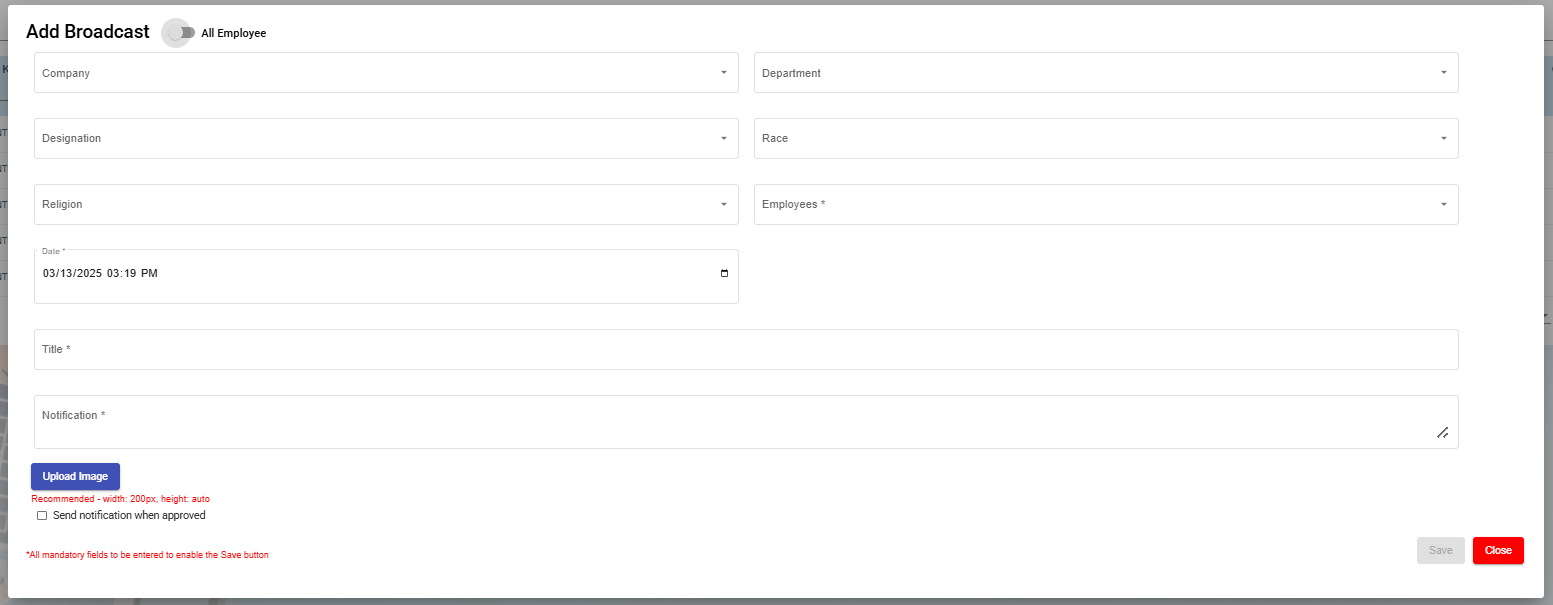Select the year 2025 in Date field

(90, 274)
